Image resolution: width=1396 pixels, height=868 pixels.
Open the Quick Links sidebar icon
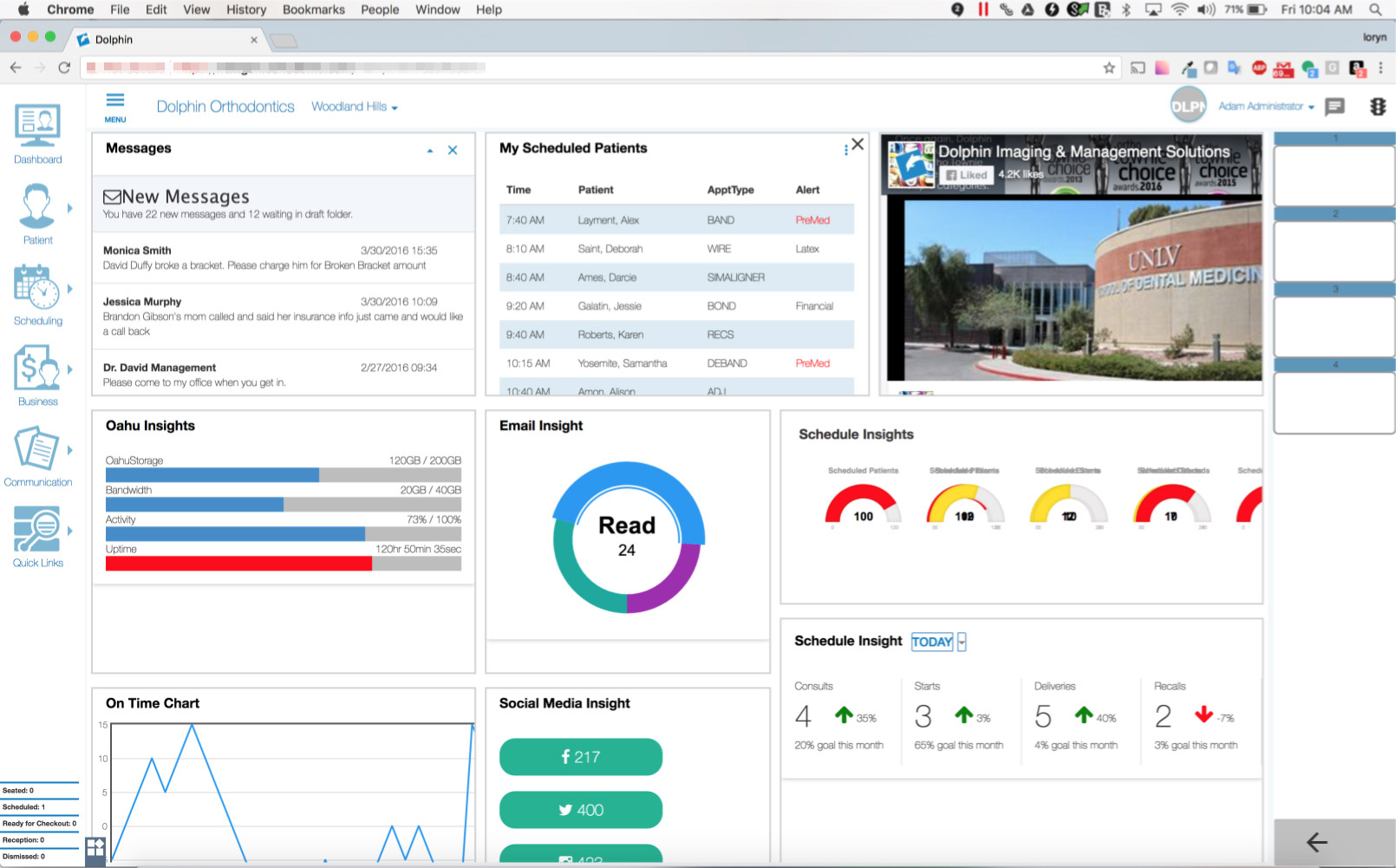36,529
